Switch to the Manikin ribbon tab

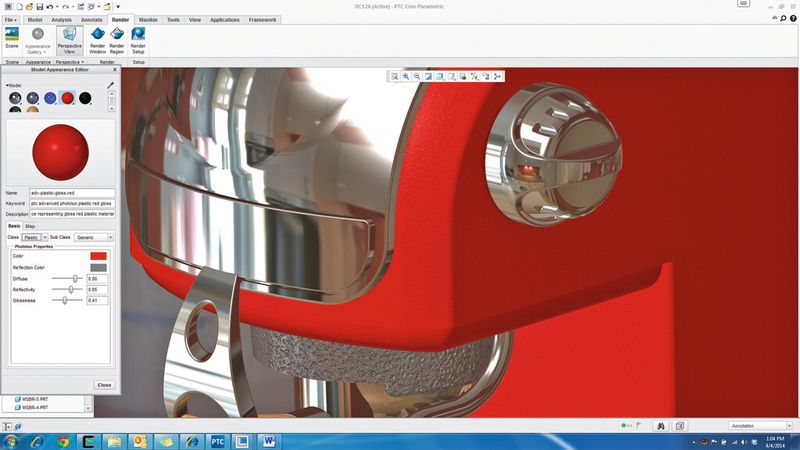point(148,20)
